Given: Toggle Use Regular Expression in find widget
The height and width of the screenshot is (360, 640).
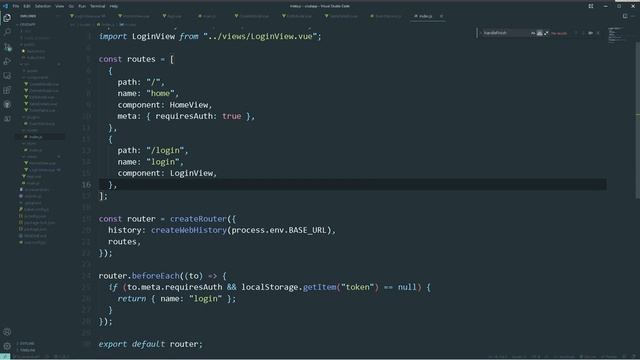Looking at the screenshot, I should pos(546,33).
